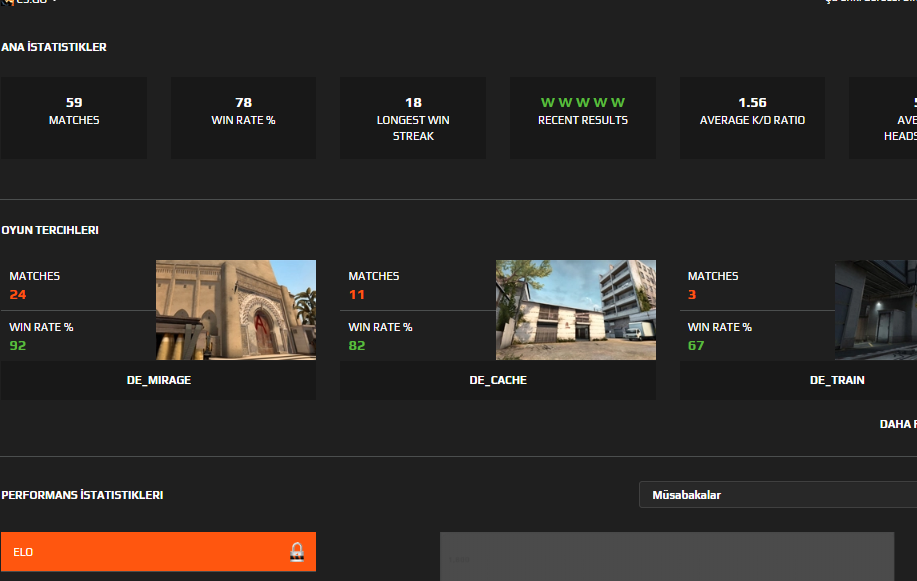Click the DE_MIRAGE map thumbnail

(x=236, y=310)
